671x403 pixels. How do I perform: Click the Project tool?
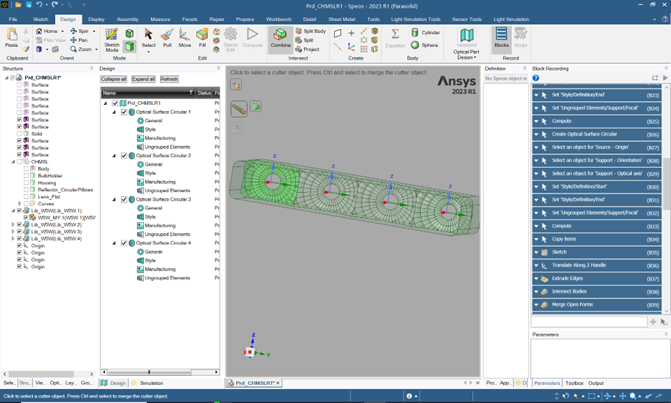pyautogui.click(x=307, y=49)
